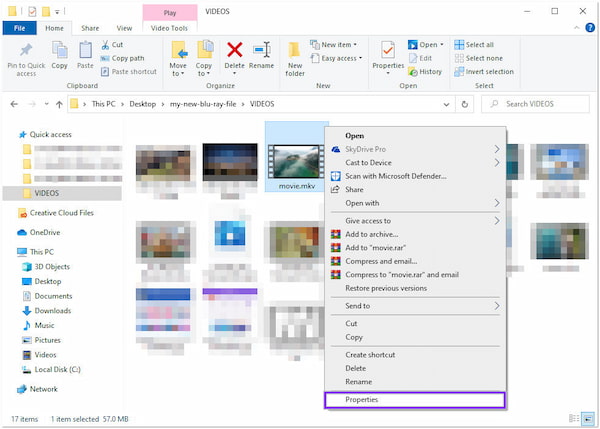Choose Open in context menu
This screenshot has width=600, height=429.
pos(415,135)
